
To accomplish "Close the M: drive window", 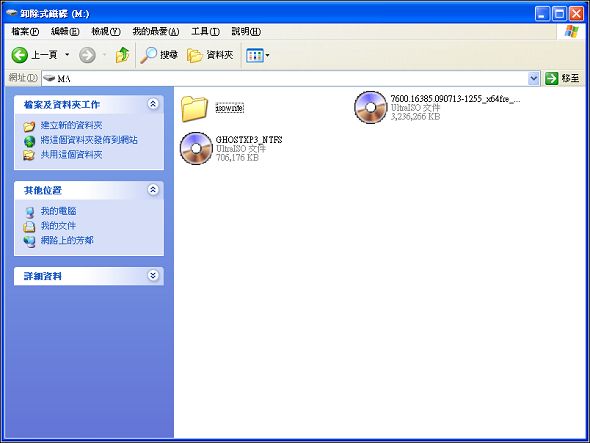I will (x=576, y=14).
